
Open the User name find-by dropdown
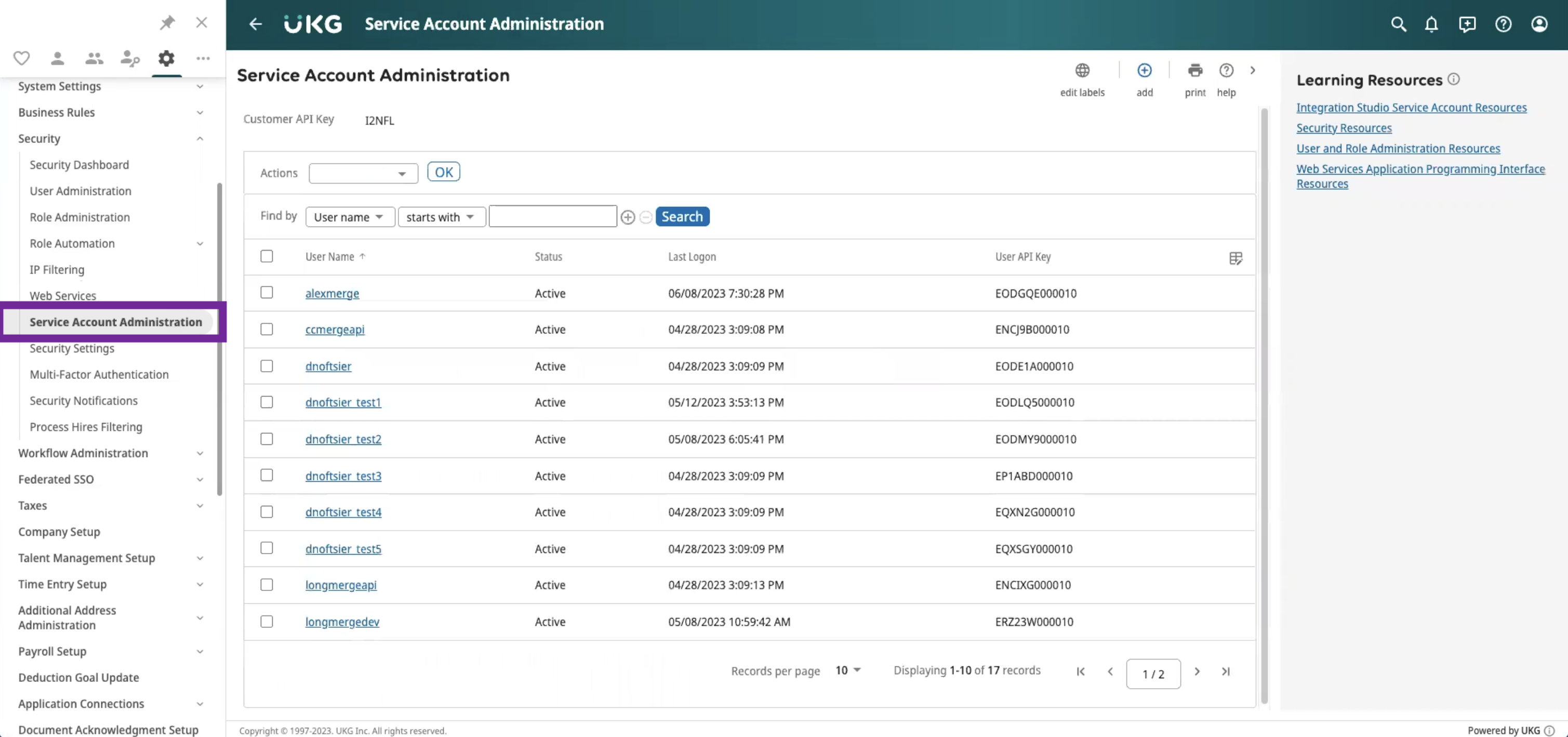pos(350,217)
